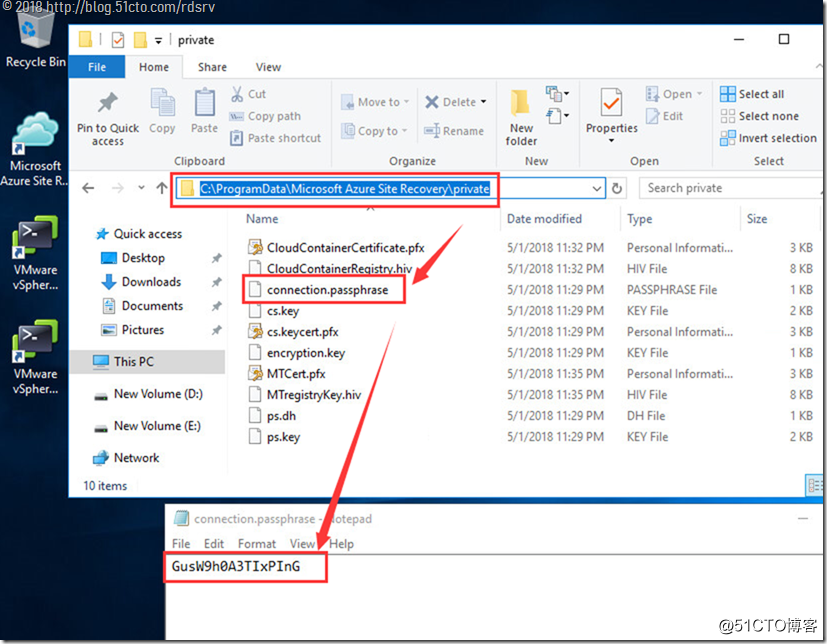Select This PC in navigation pane
The height and width of the screenshot is (644, 827).
[147, 361]
